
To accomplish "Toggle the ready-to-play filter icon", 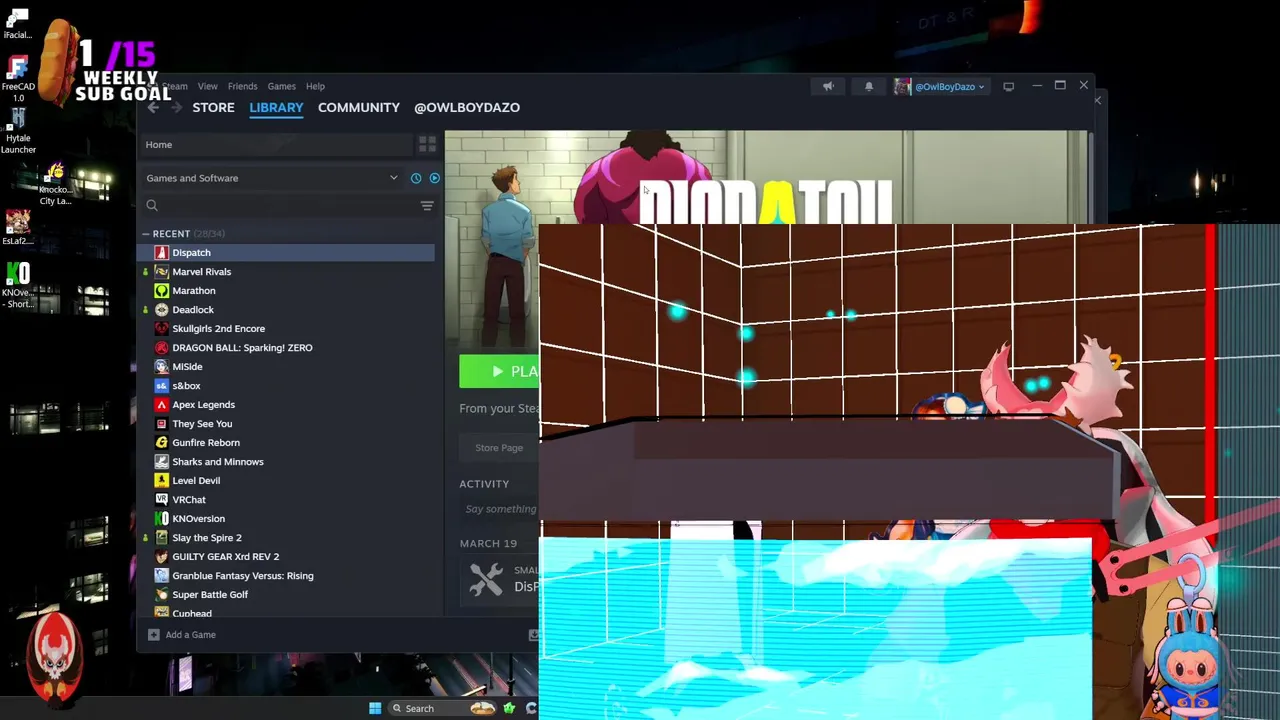I will 434,178.
